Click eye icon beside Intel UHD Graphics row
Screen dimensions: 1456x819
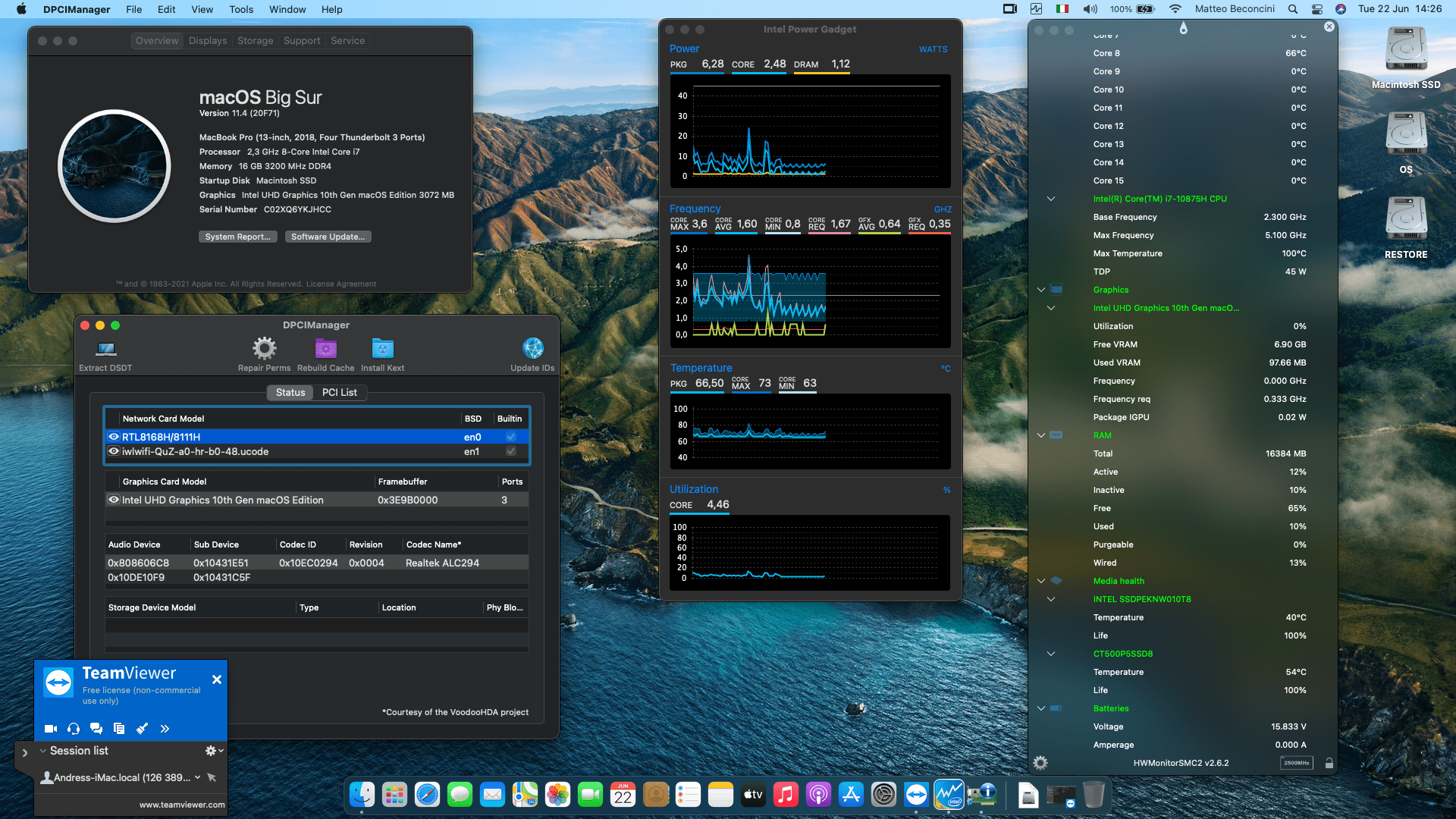coord(114,500)
